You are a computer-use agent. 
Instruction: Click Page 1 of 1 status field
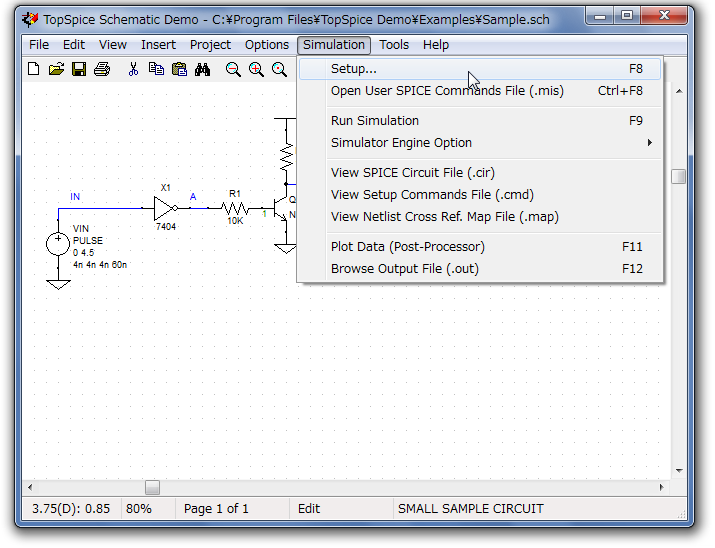[233, 508]
